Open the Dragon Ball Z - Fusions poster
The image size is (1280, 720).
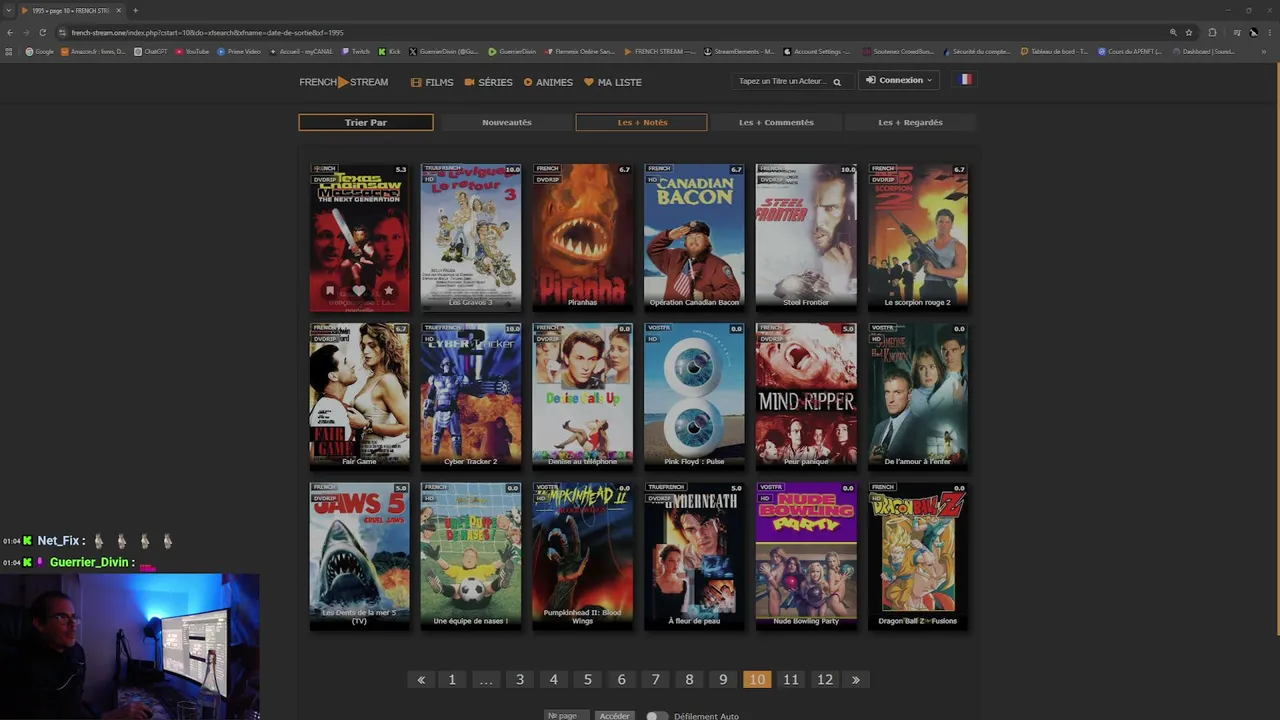pos(918,556)
